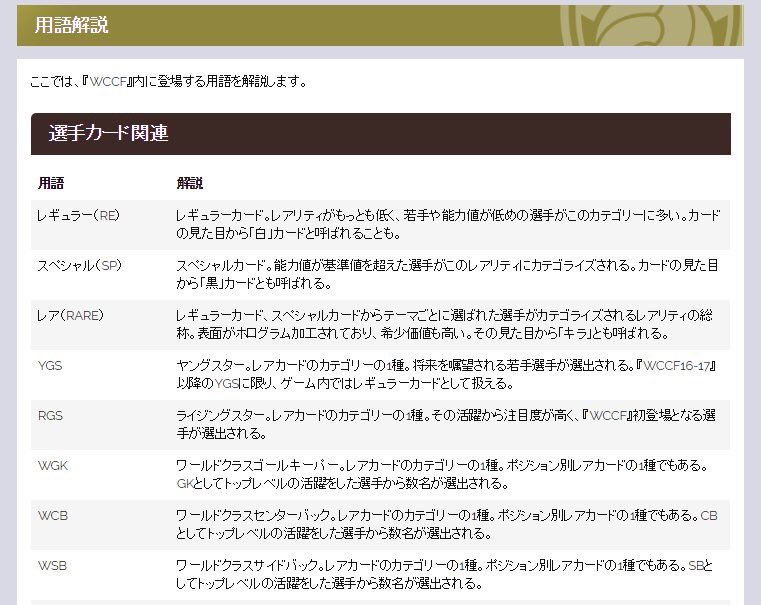This screenshot has height=605, width=761.
Task: Select the レギュラーカード description text
Action: pos(448,224)
